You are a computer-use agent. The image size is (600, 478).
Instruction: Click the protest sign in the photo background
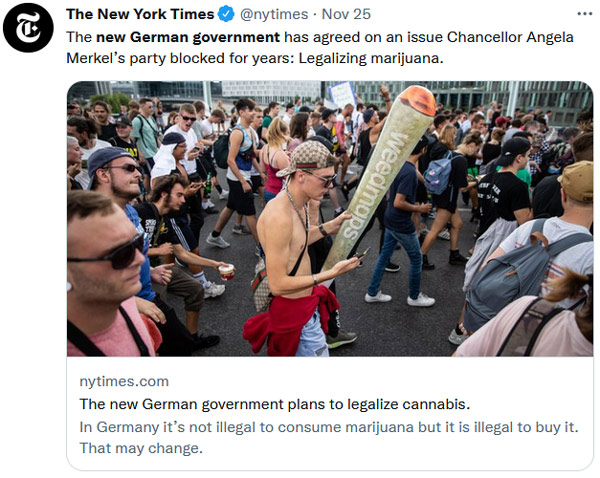(342, 95)
